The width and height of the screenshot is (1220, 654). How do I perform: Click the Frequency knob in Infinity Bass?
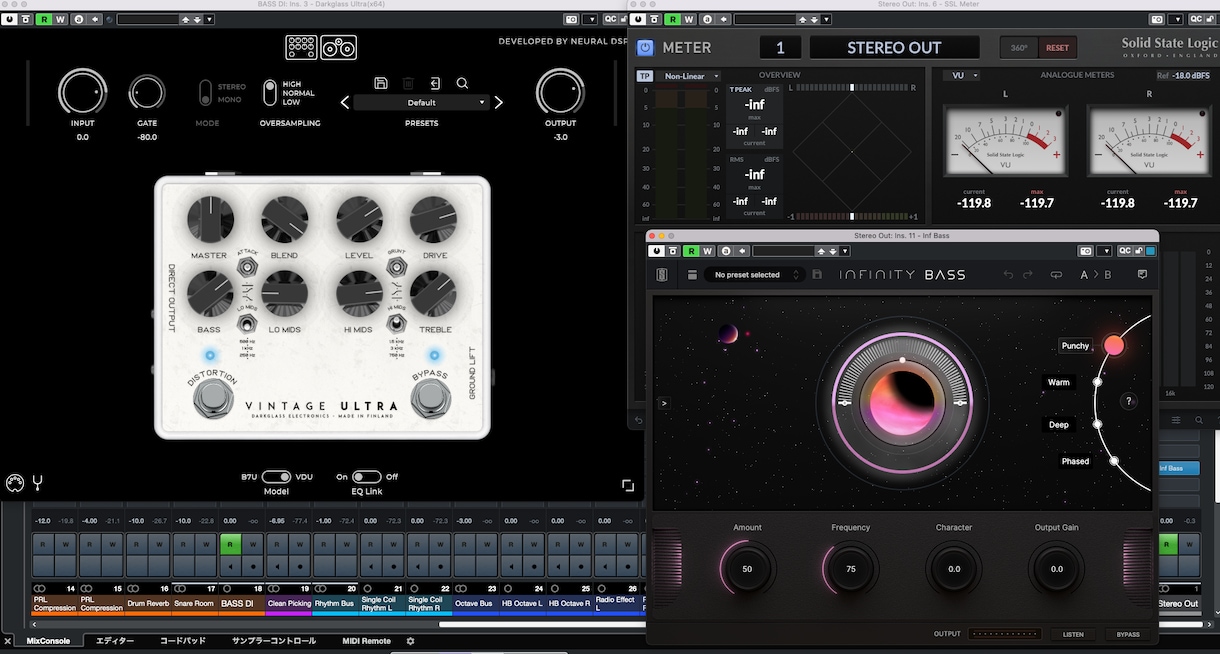coord(850,569)
